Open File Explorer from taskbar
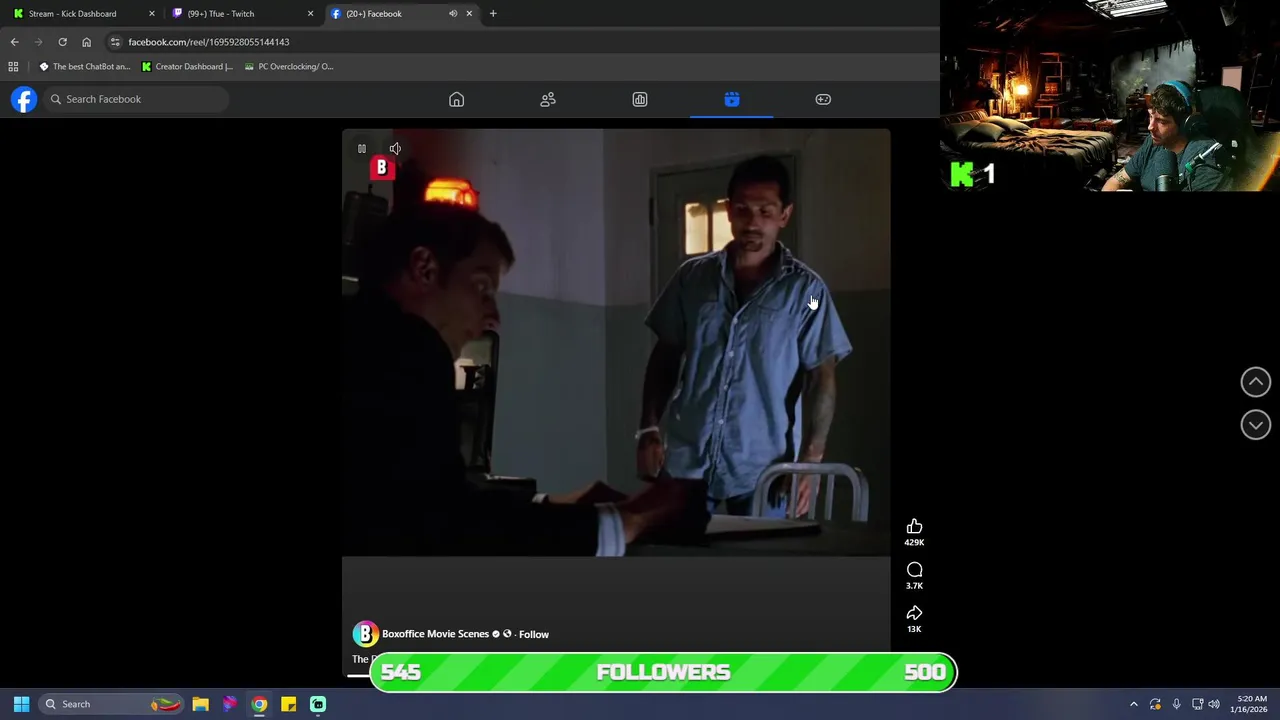The height and width of the screenshot is (720, 1280). click(x=200, y=704)
